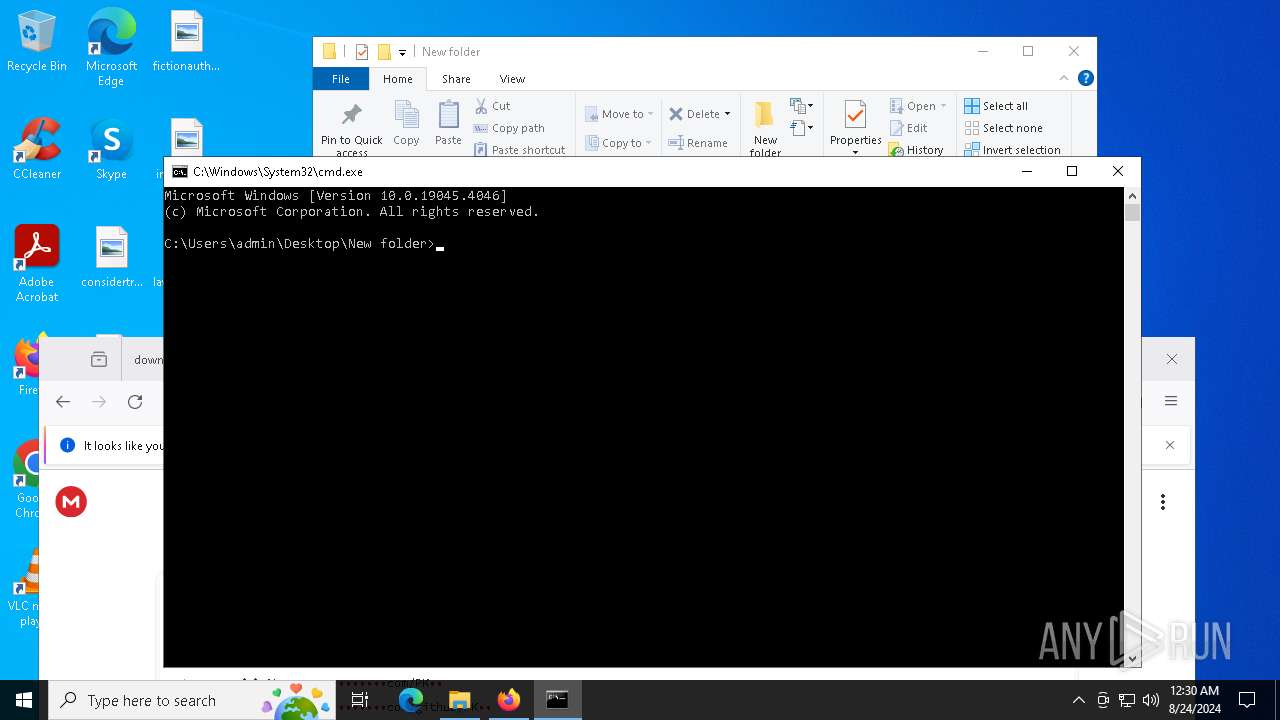Click Paste shortcut in Explorer ribbon

click(x=519, y=150)
